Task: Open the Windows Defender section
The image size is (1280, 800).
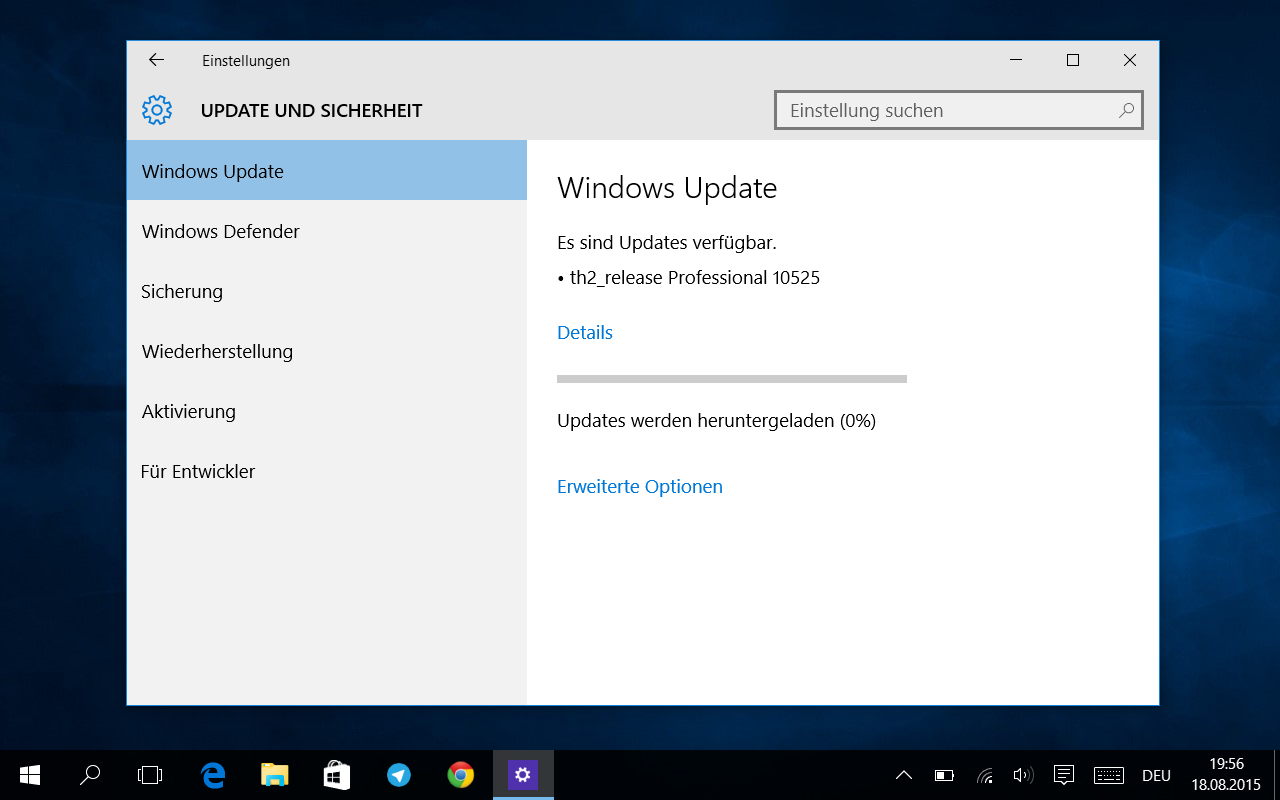Action: coord(327,231)
